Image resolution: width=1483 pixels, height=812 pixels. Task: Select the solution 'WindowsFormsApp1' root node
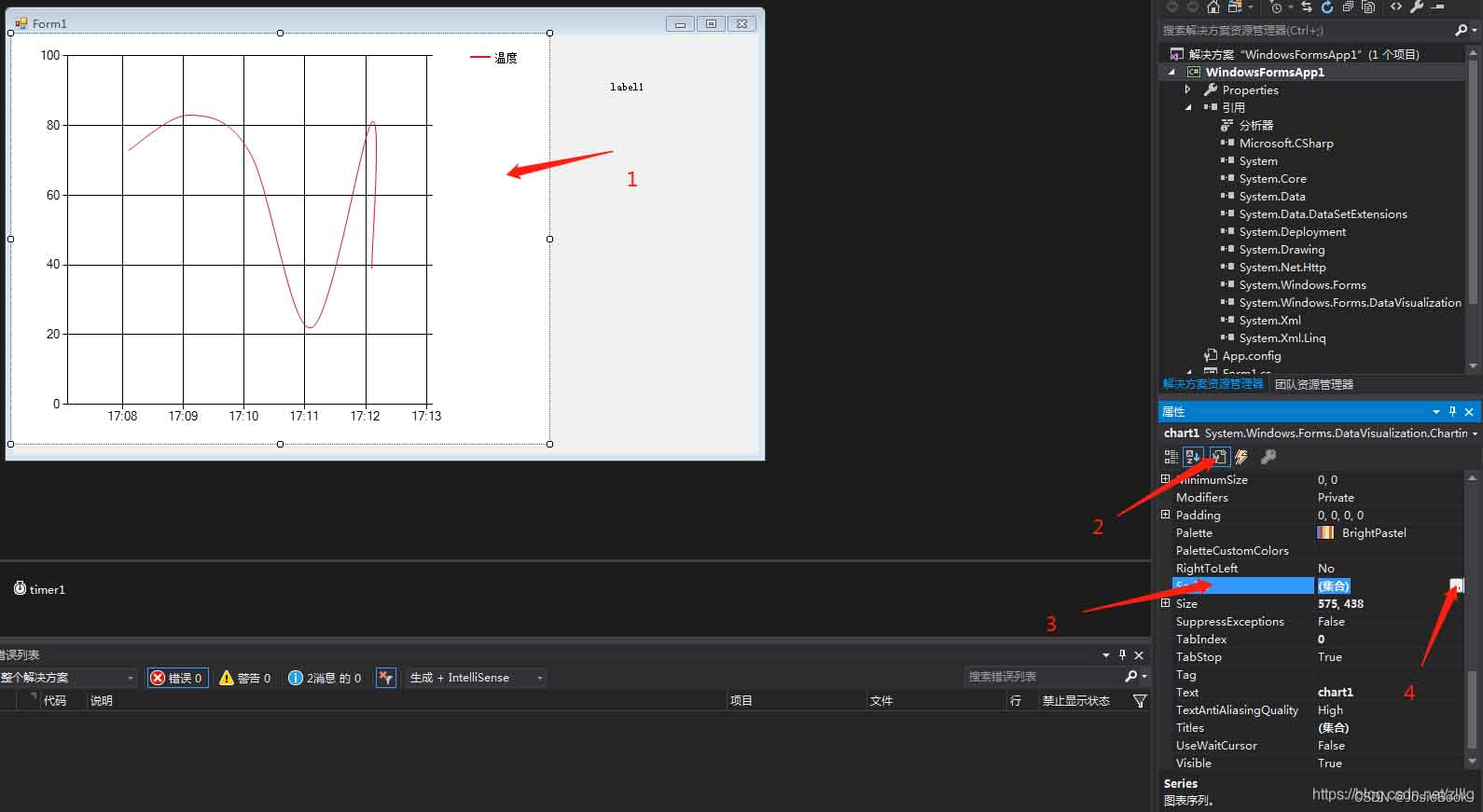(x=1303, y=54)
